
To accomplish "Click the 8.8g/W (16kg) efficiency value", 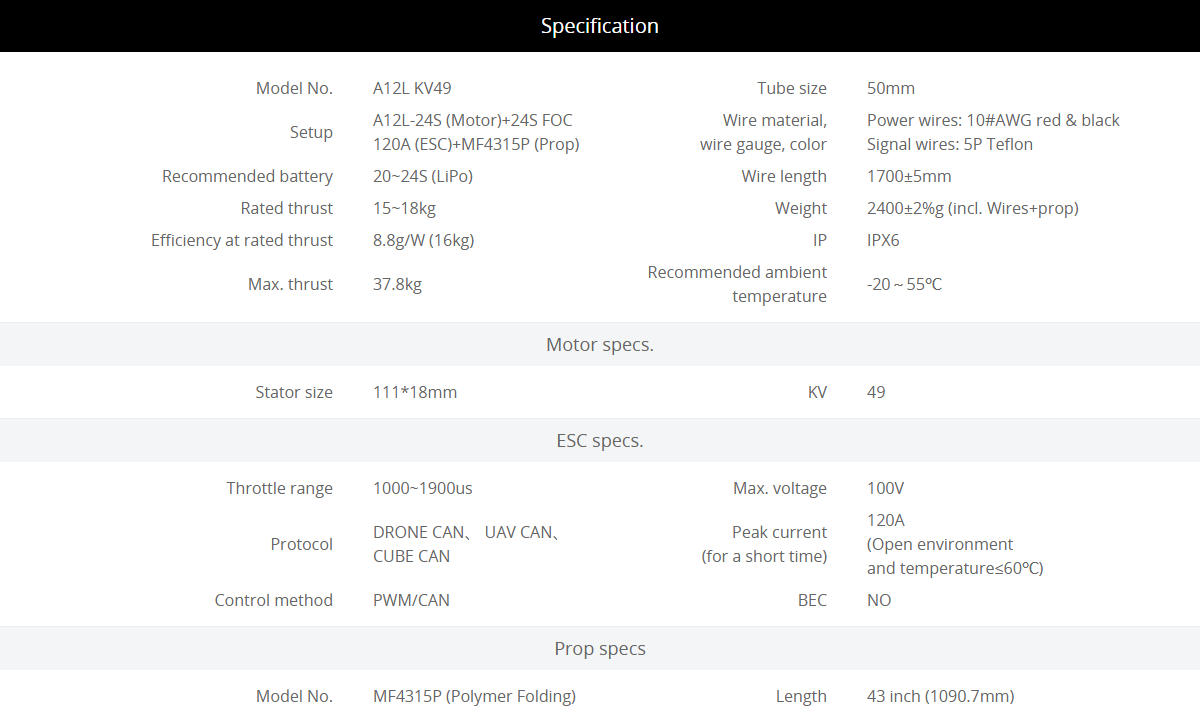I will coord(423,240).
